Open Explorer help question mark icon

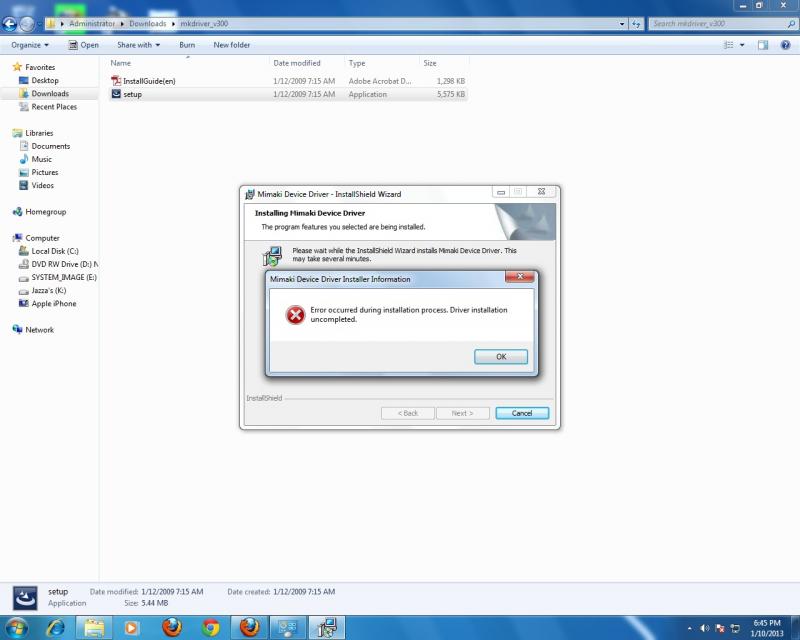(x=786, y=45)
